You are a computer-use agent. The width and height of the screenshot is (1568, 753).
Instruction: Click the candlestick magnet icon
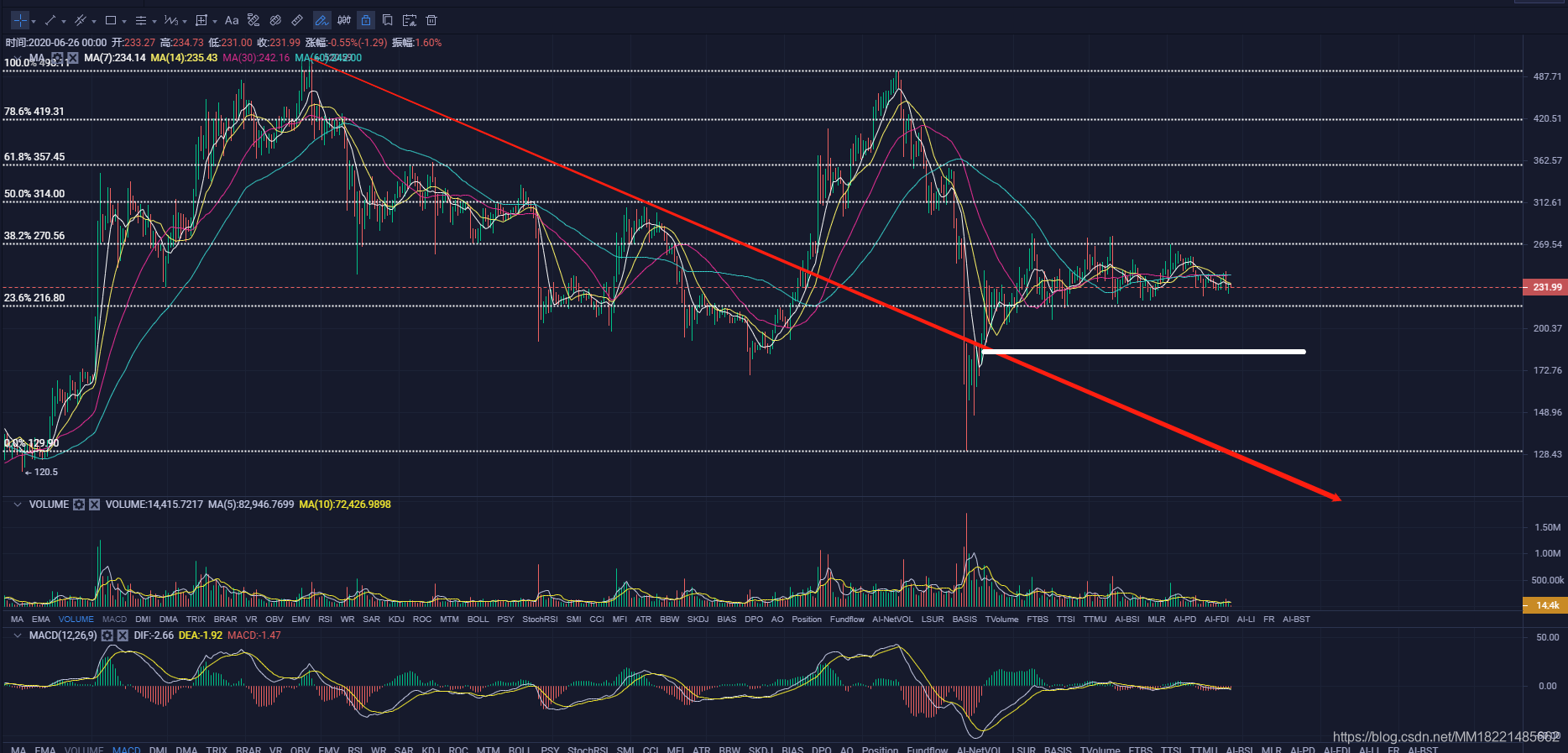click(344, 20)
